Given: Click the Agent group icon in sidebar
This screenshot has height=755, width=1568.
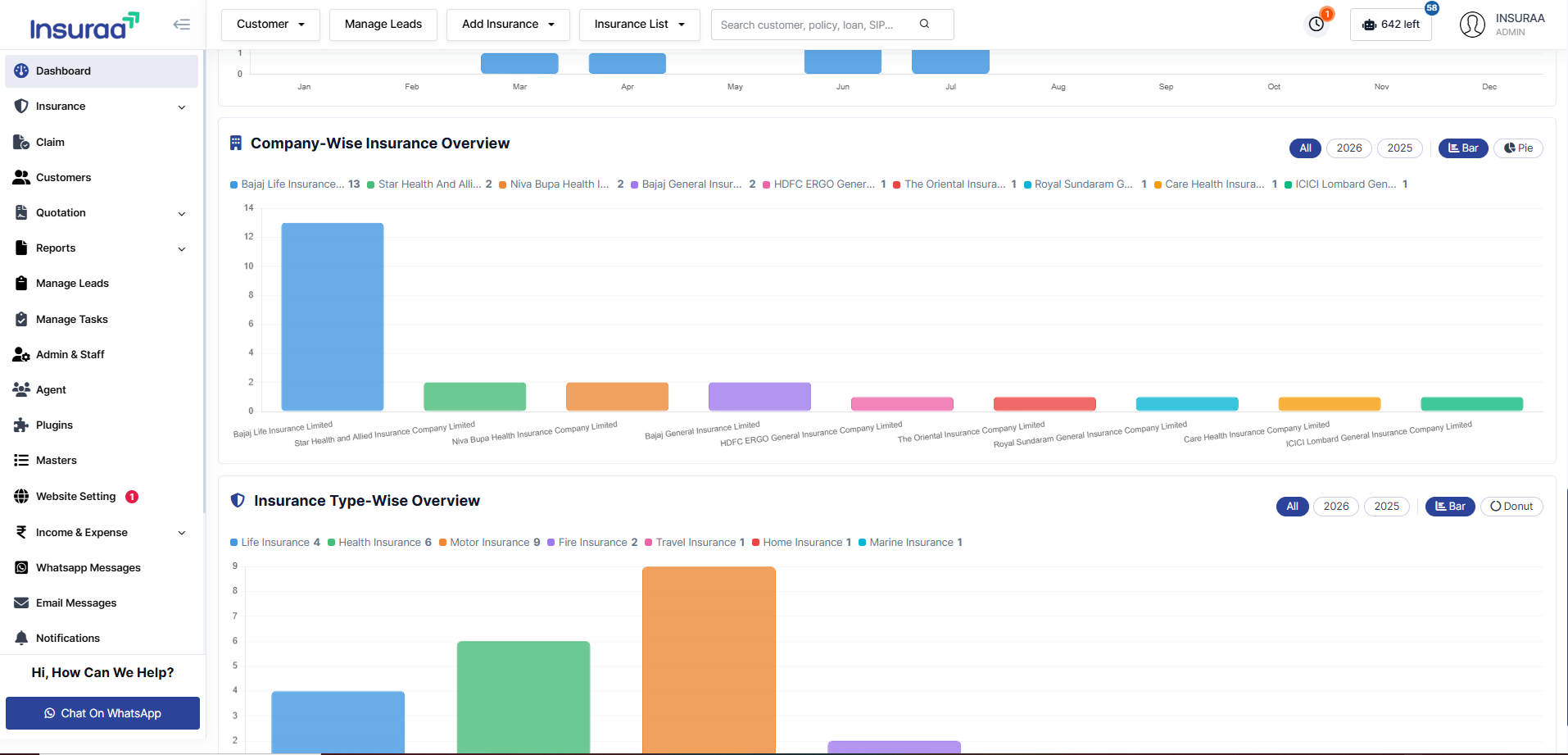Looking at the screenshot, I should coord(21,389).
